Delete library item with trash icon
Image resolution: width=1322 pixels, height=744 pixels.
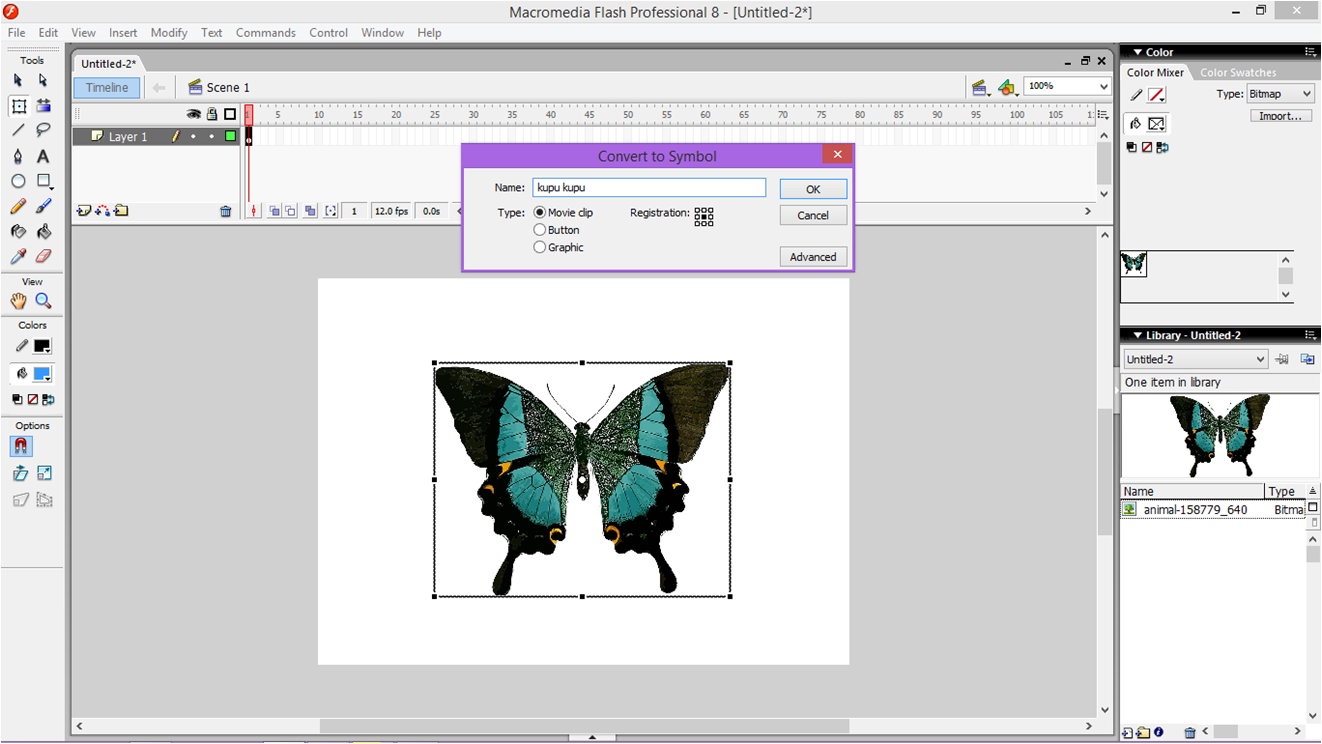(1189, 733)
